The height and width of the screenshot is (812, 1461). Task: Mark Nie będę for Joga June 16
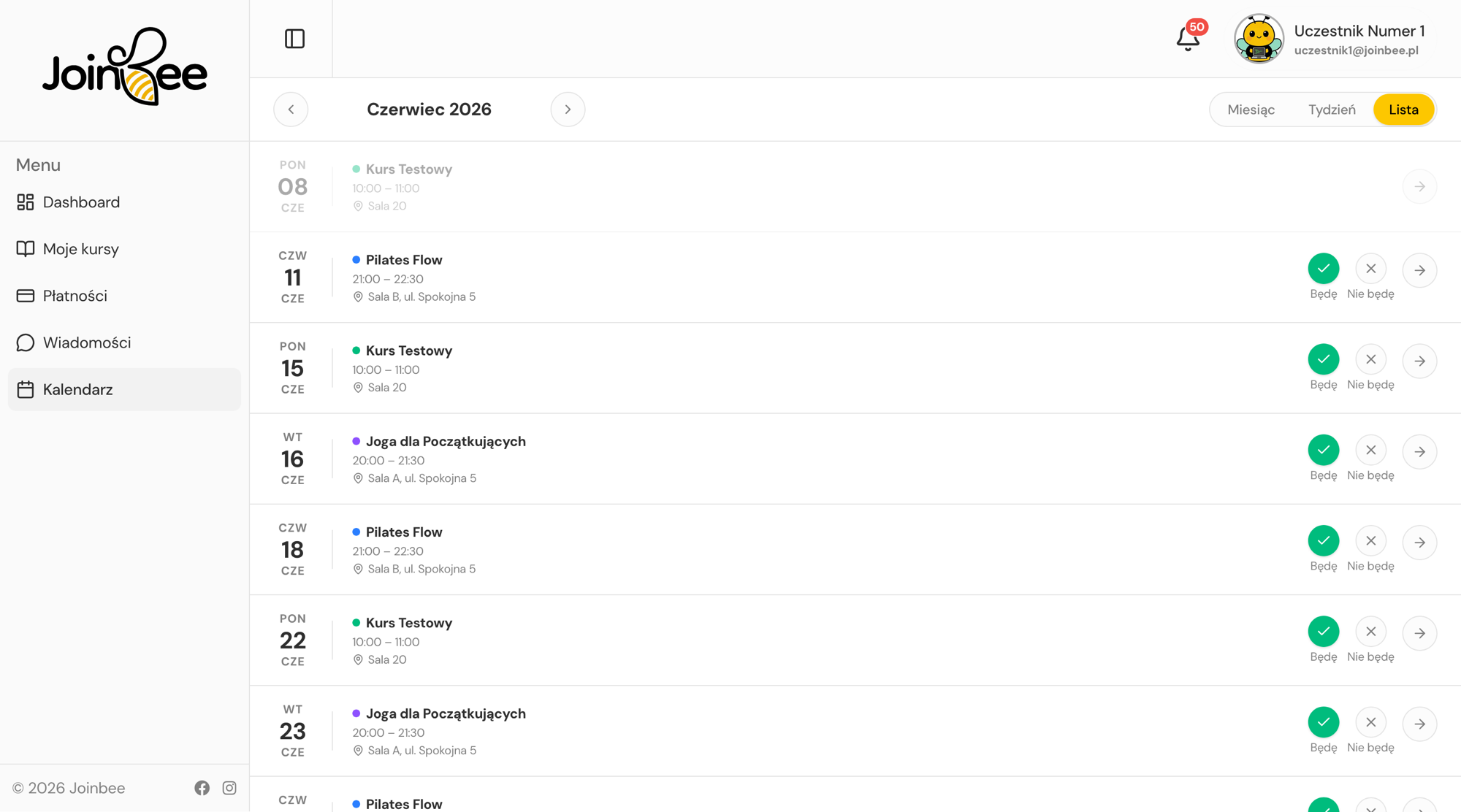[1370, 450]
